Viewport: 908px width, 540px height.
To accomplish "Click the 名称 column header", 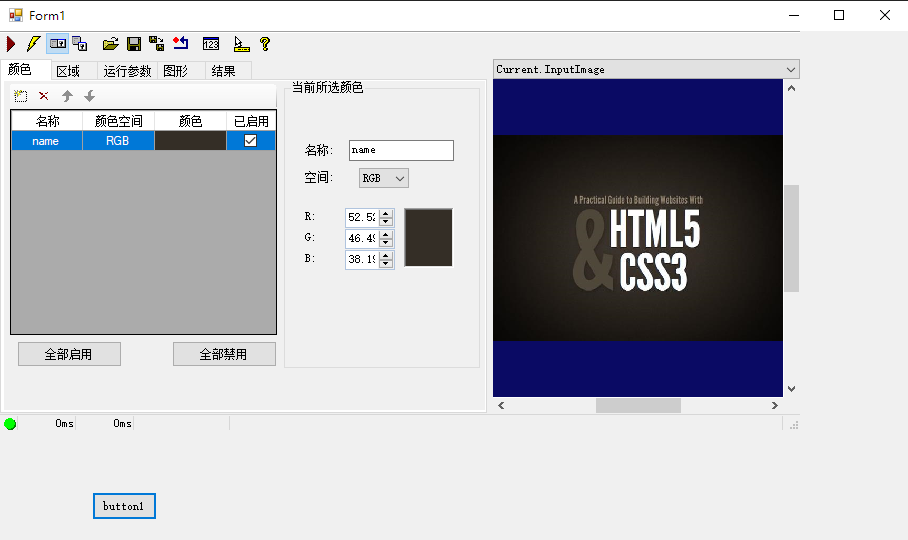I will point(47,121).
